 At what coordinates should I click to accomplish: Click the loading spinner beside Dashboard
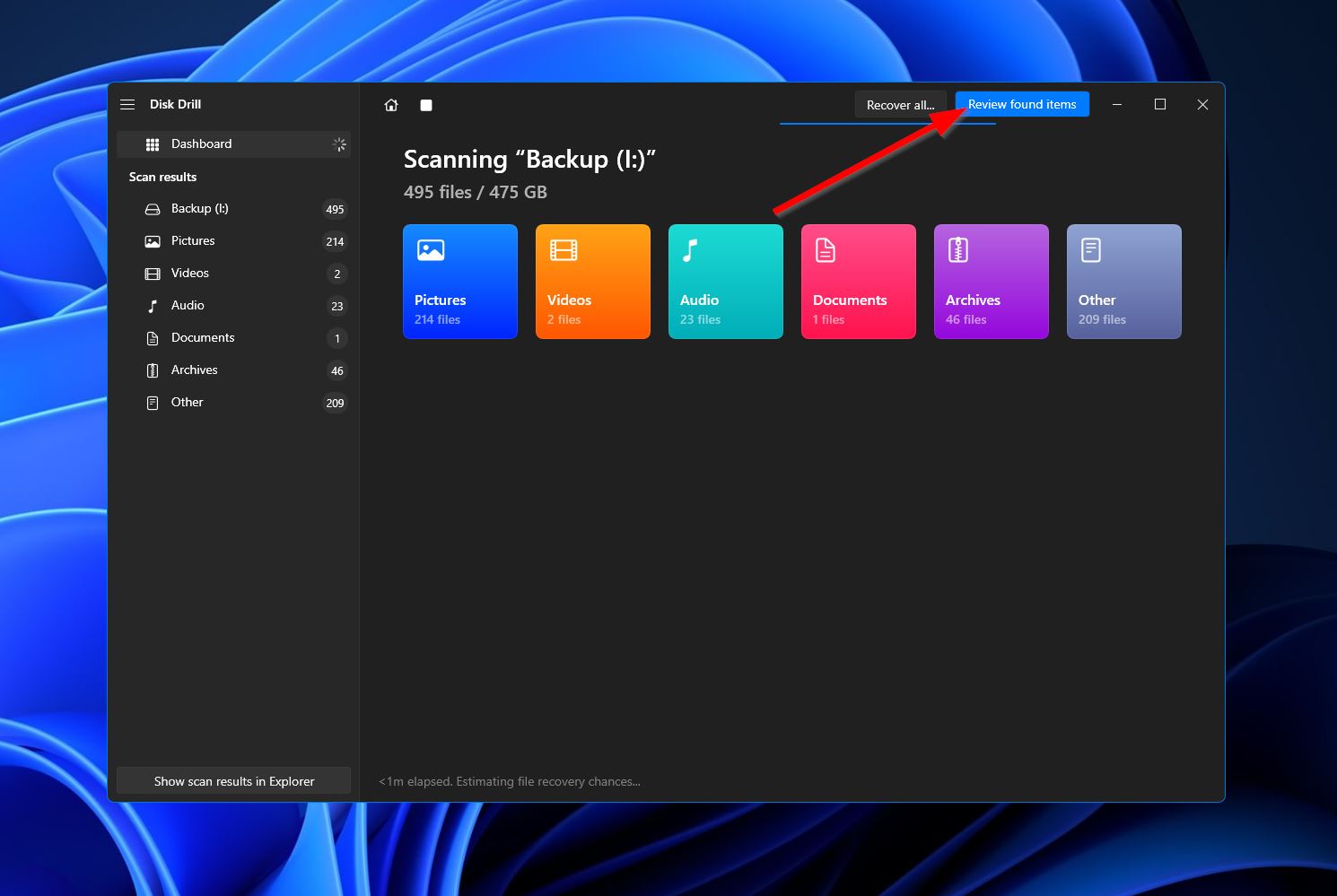click(x=339, y=144)
